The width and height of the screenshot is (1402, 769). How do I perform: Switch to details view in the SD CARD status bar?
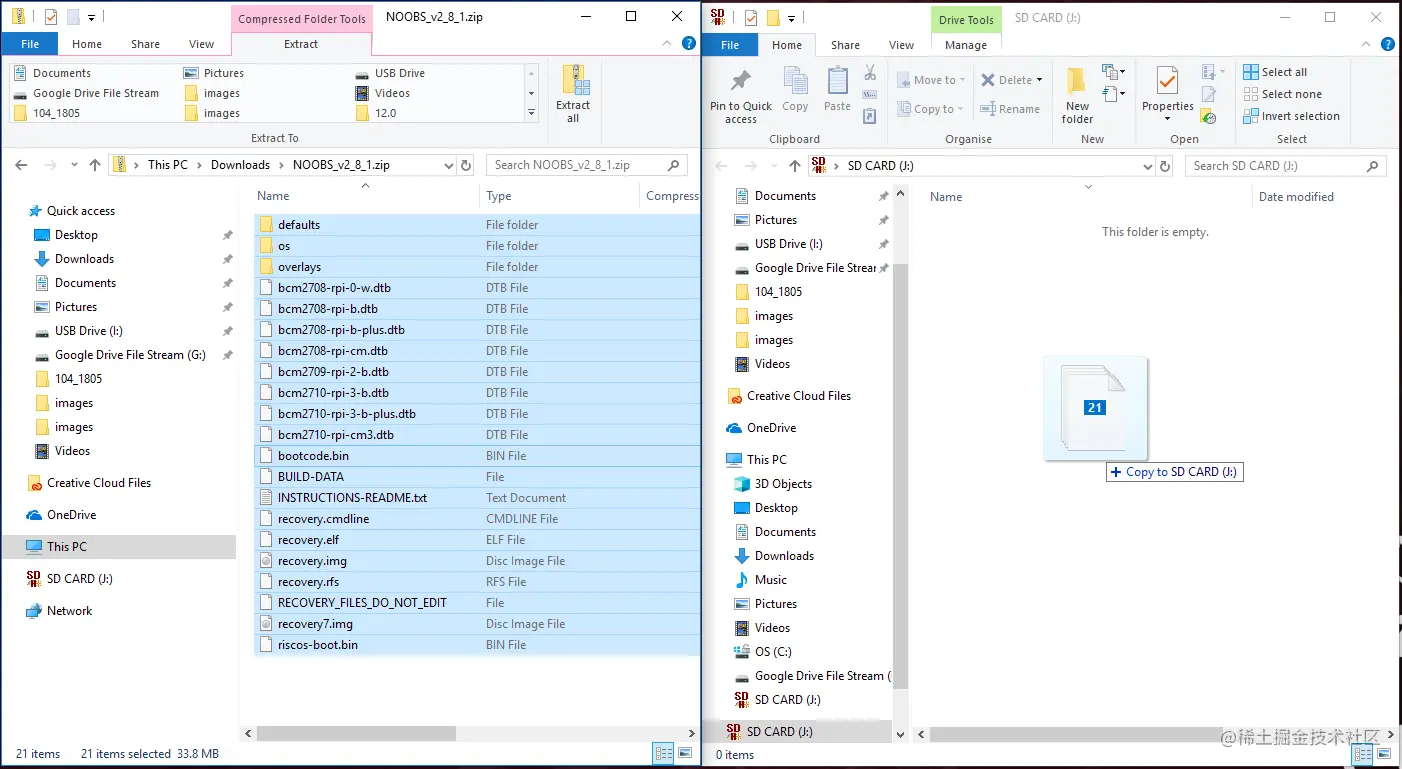tap(1364, 754)
